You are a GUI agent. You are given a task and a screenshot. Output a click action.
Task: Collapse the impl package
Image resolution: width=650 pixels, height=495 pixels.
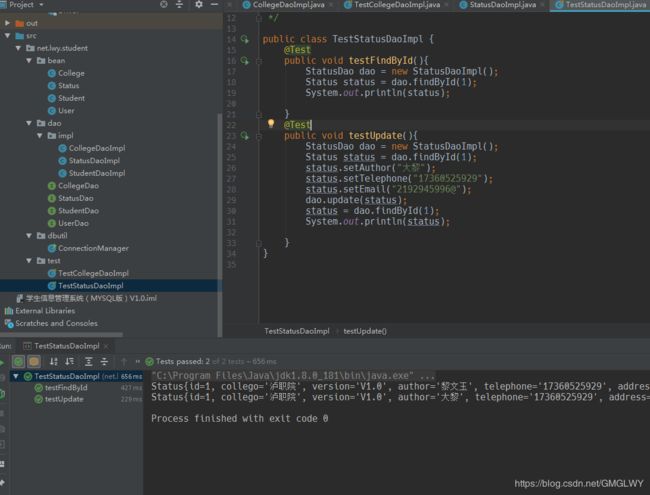(x=40, y=136)
